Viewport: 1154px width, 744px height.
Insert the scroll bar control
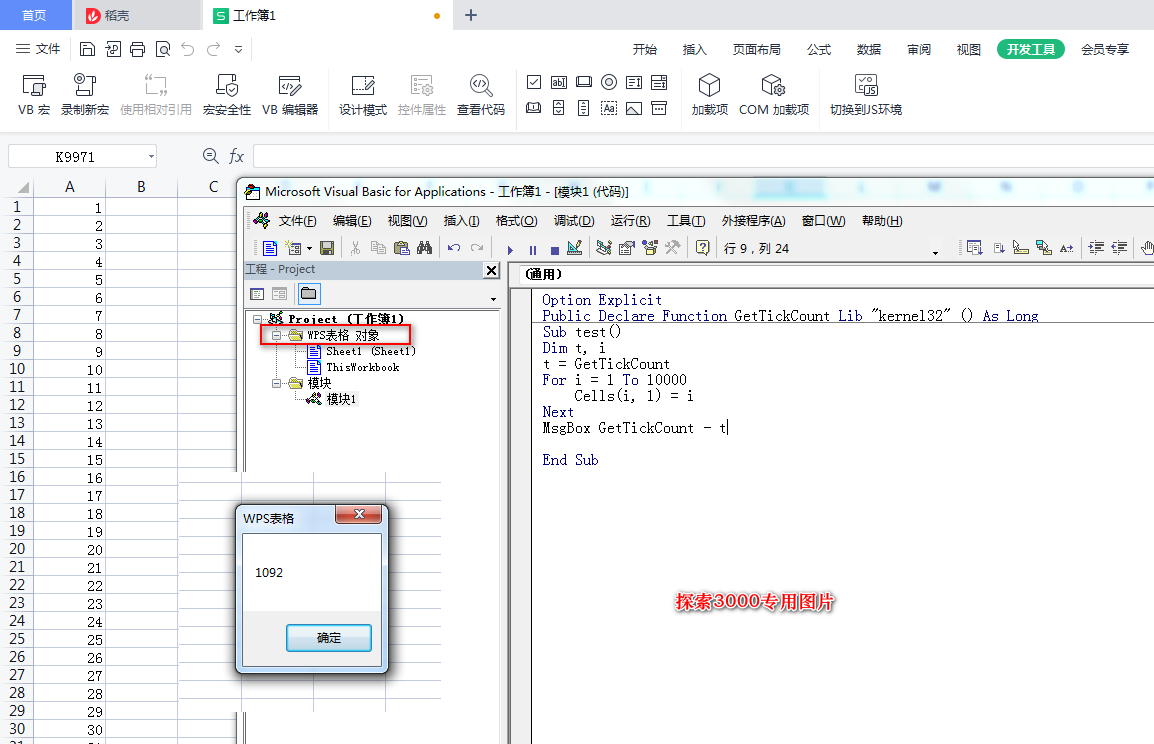pyautogui.click(x=584, y=108)
